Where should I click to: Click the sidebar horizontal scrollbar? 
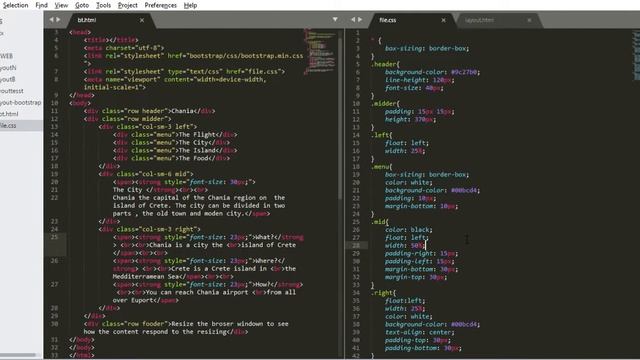(18, 355)
